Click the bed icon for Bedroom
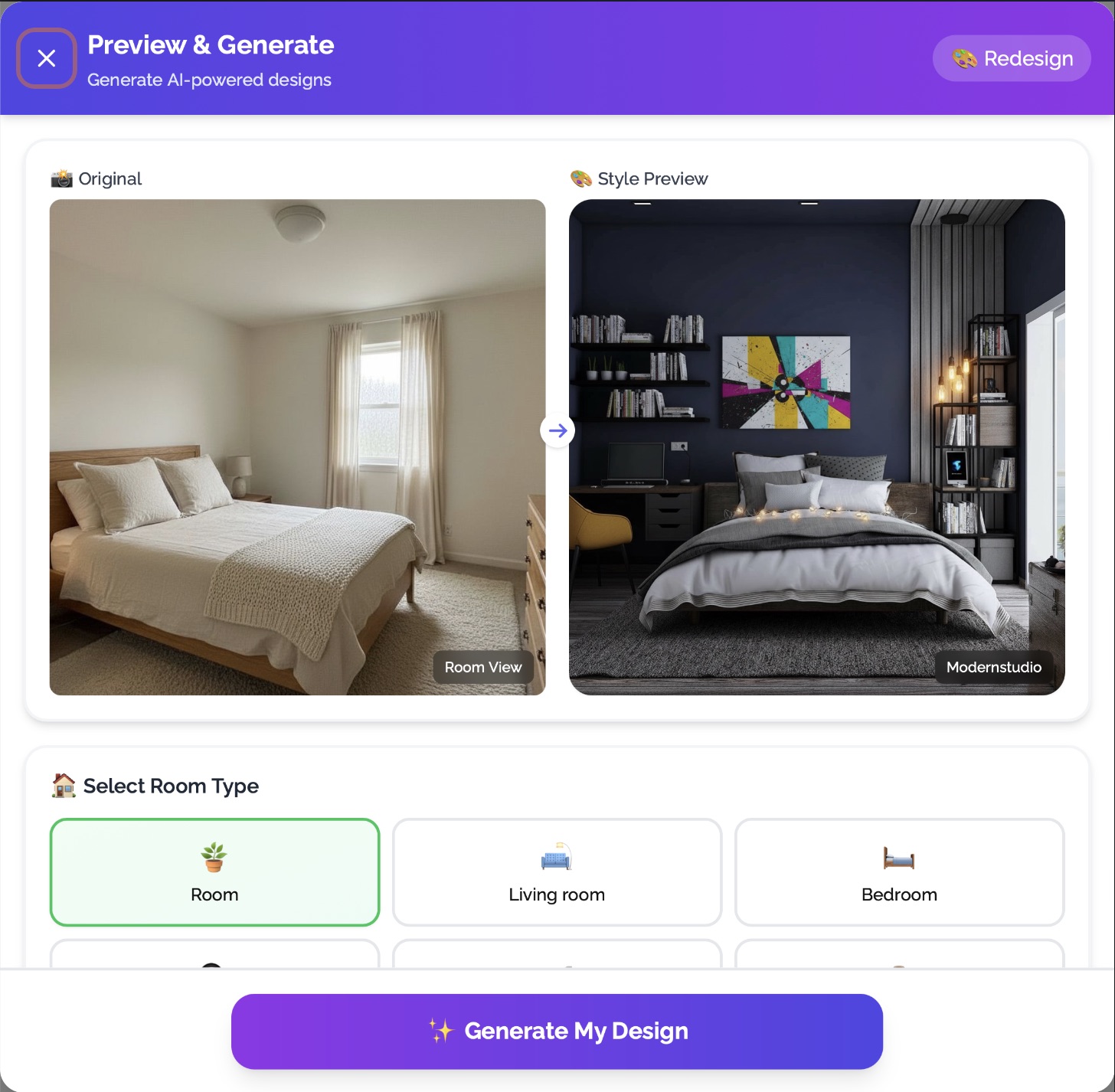 coord(899,858)
